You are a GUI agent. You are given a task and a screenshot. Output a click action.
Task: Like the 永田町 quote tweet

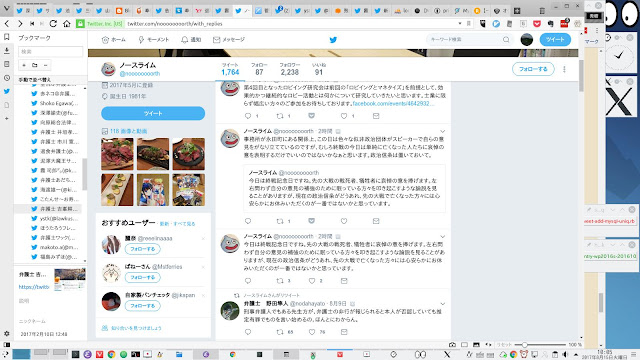point(344,221)
